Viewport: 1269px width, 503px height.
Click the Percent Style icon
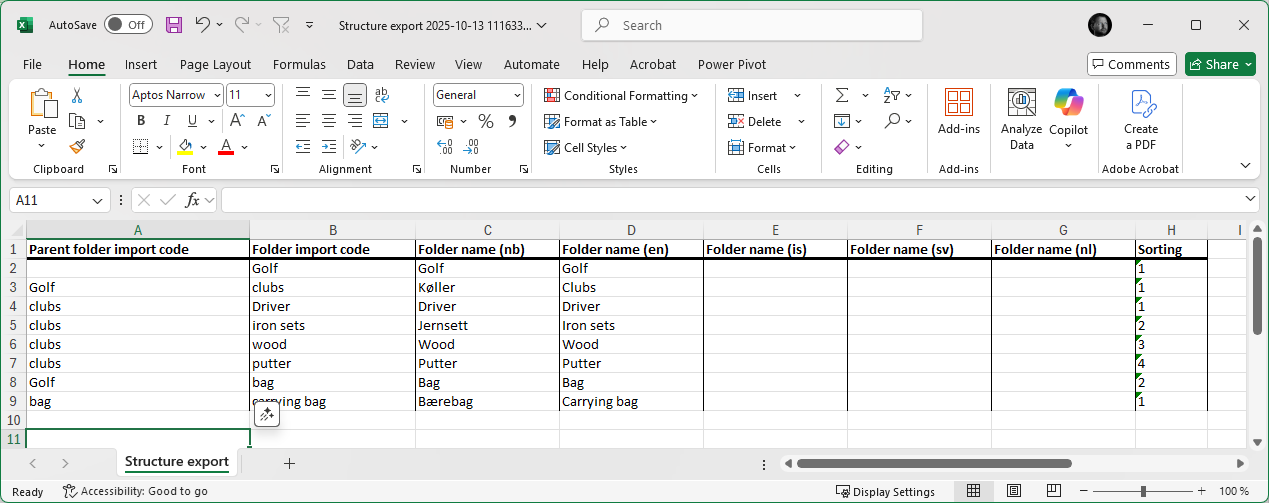(x=486, y=121)
